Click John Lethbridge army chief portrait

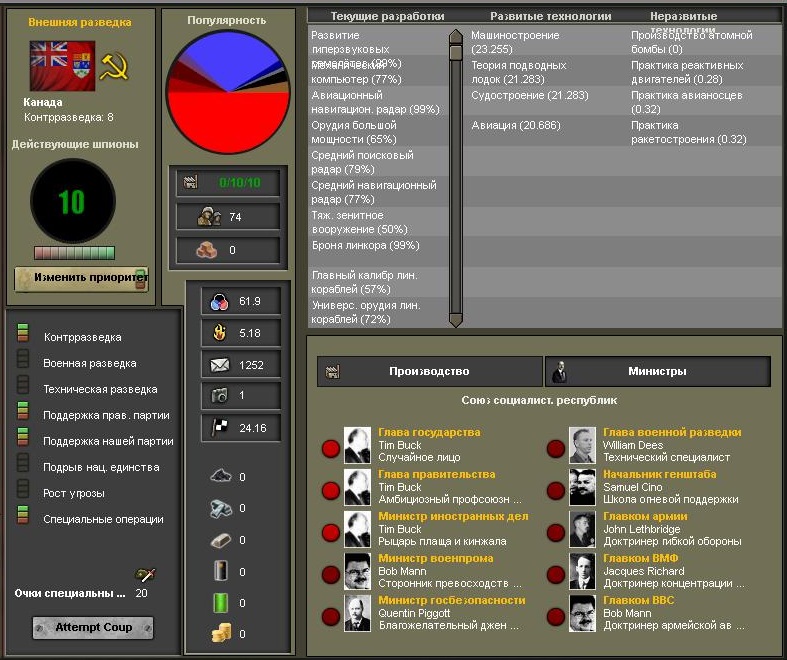(x=582, y=529)
